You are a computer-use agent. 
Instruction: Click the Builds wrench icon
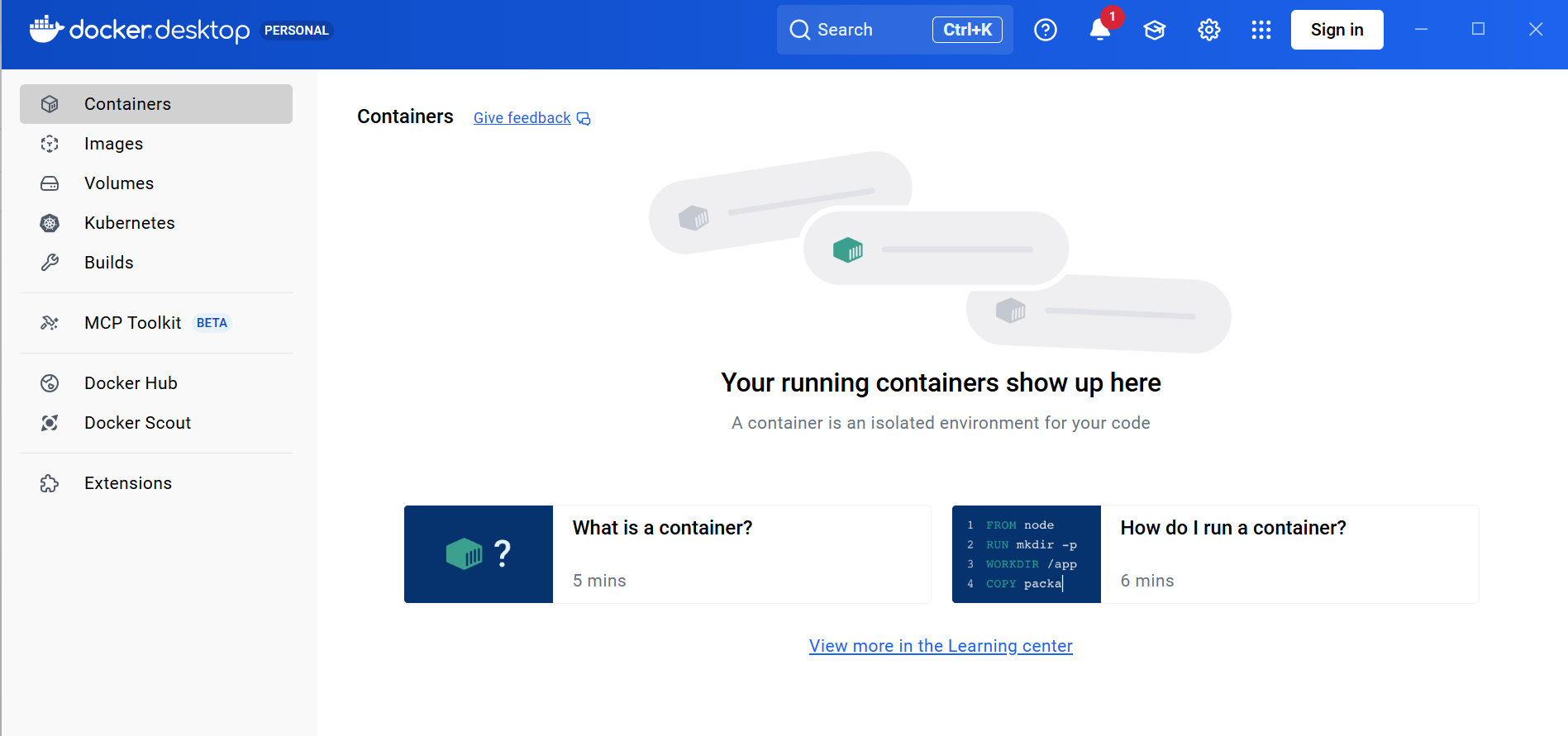click(x=50, y=263)
